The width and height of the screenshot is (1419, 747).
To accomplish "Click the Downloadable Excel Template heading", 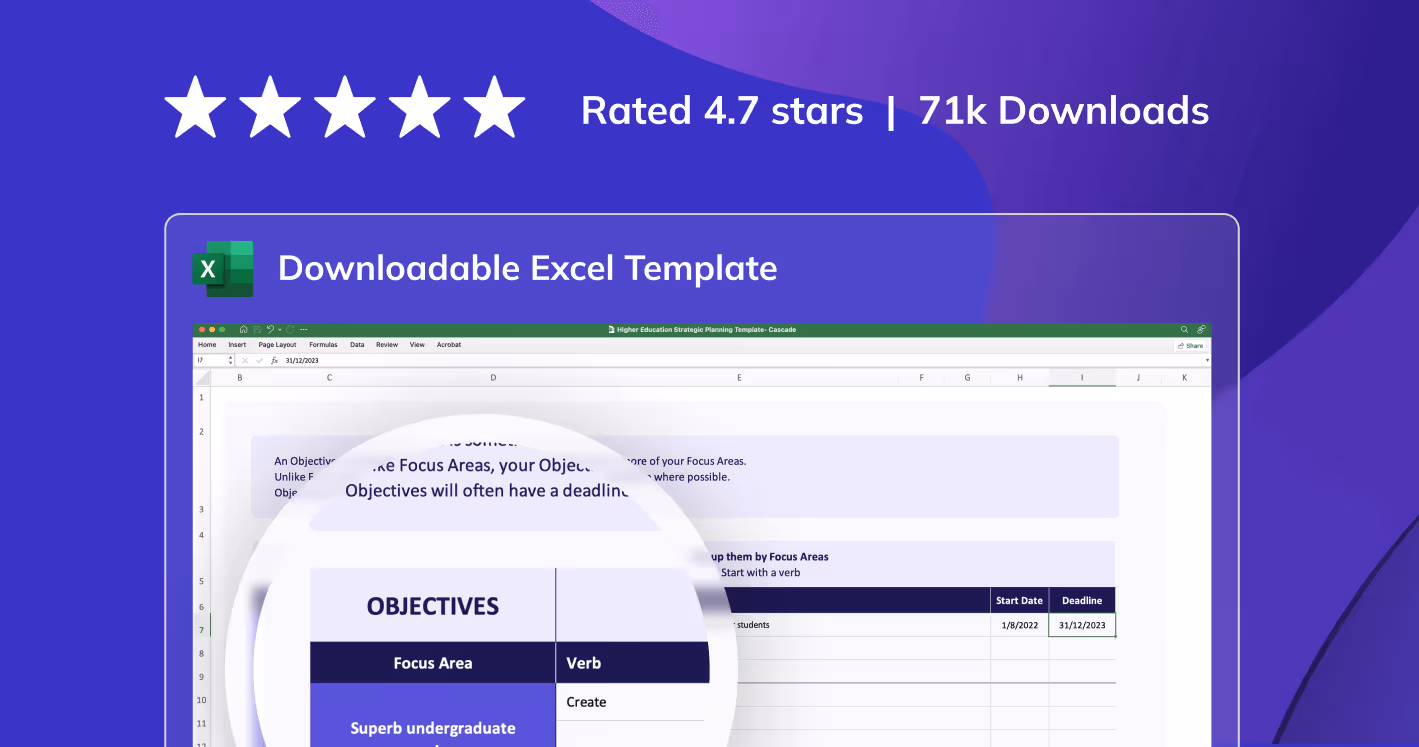I will [x=527, y=268].
